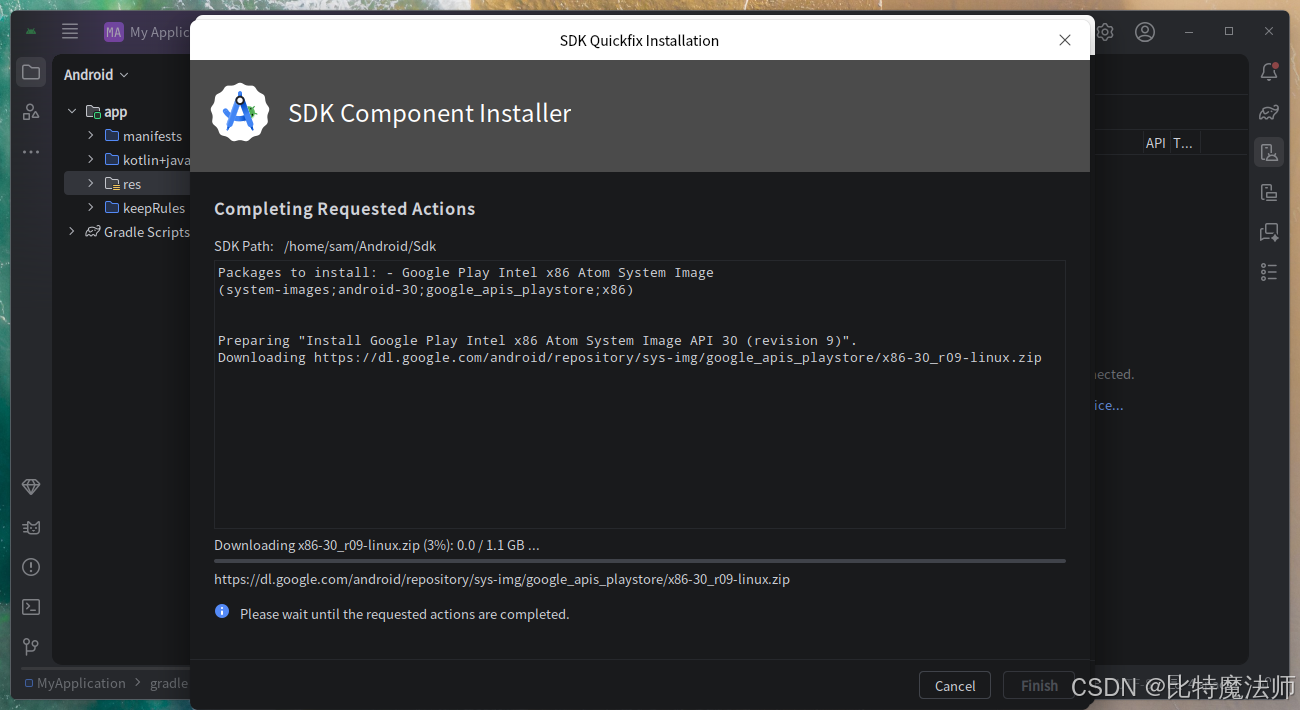Click the SDK Component Installer title
This screenshot has height=710, width=1300.
coord(430,113)
